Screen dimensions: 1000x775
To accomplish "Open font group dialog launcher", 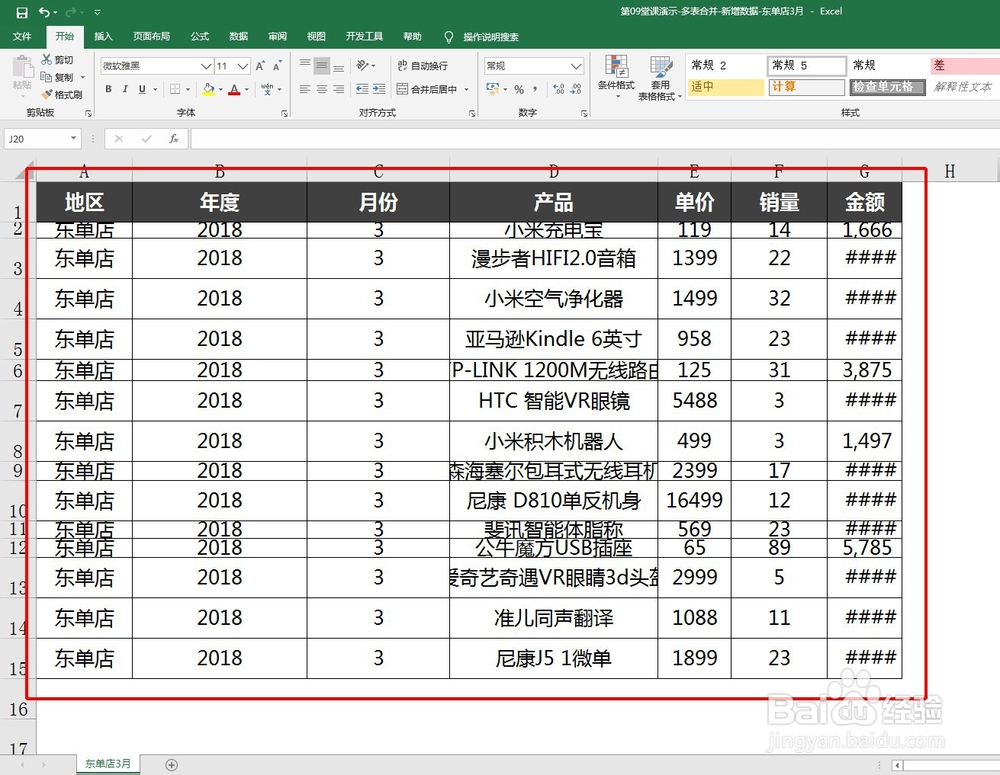I will (284, 113).
